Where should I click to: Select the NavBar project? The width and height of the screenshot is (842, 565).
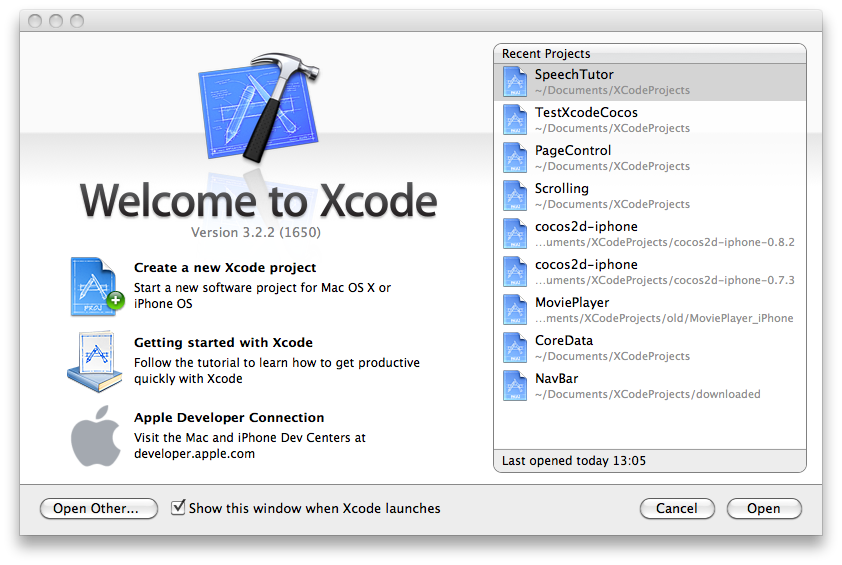tap(650, 386)
